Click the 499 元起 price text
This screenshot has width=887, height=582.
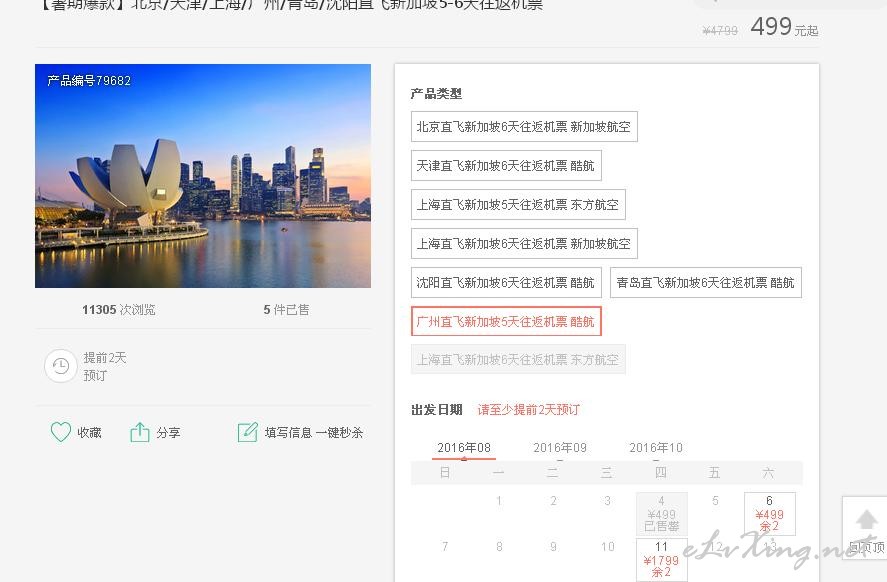click(x=784, y=27)
